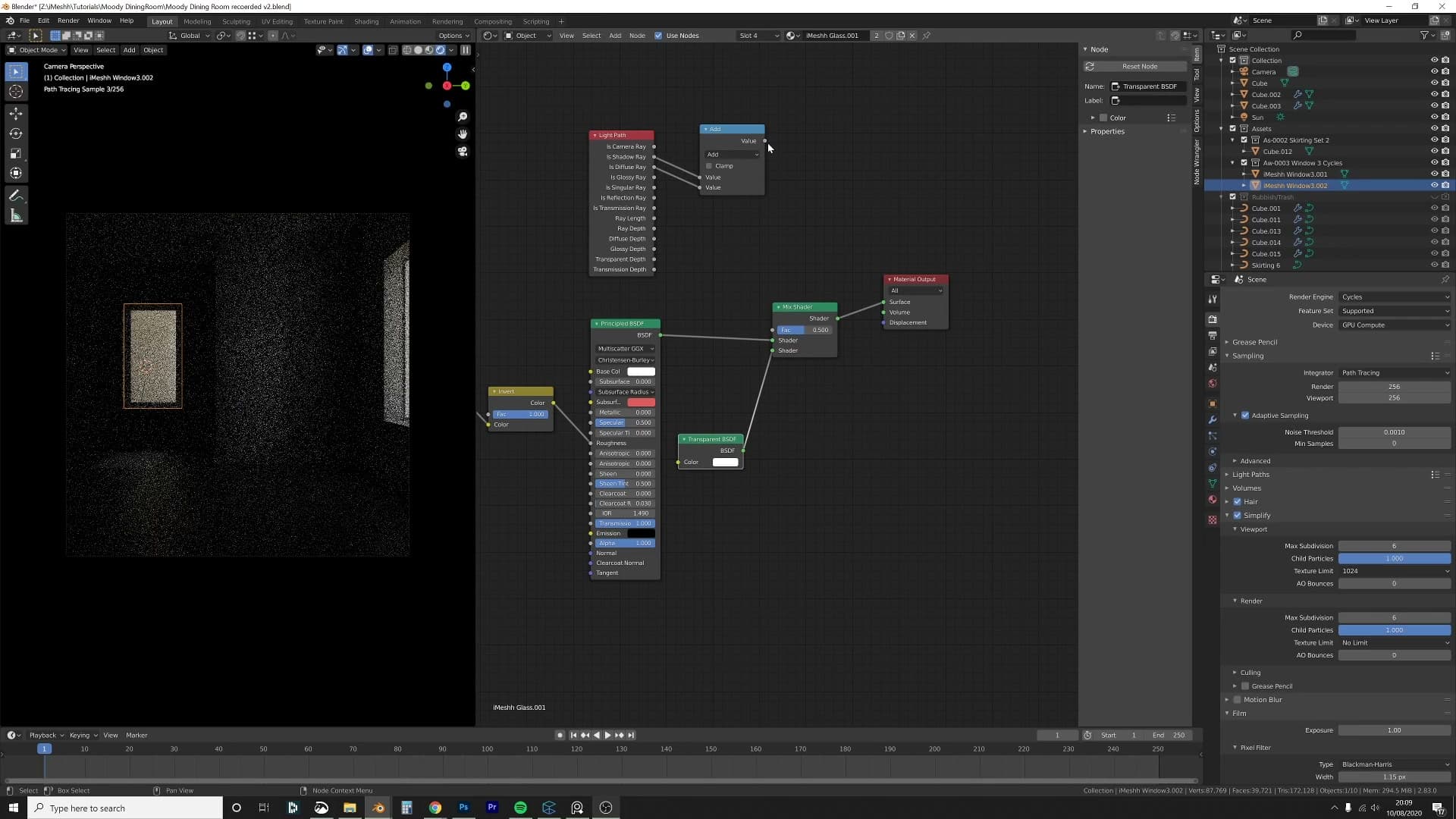Screen dimensions: 1456x819
Task: Open Device GPU Compute dropdown
Action: click(x=1394, y=325)
